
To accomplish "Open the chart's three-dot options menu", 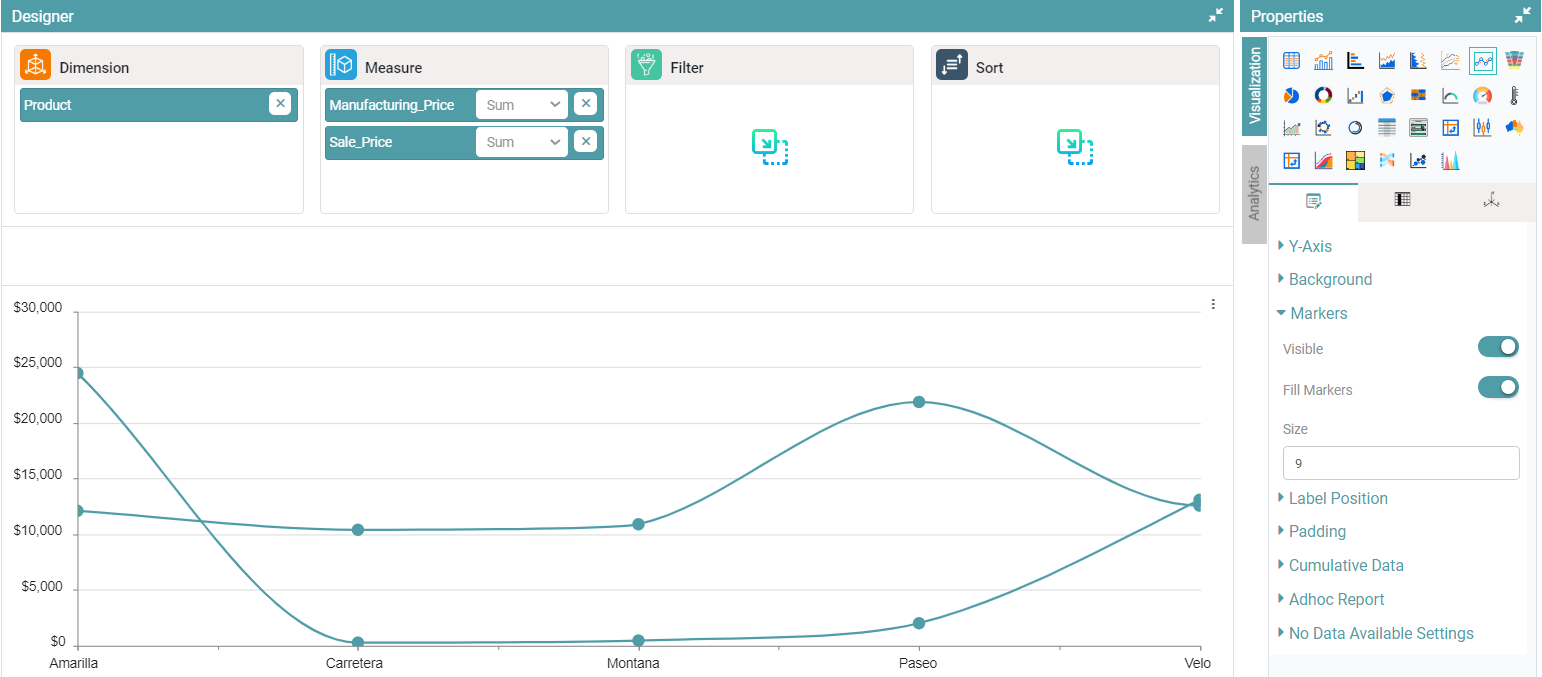I will pyautogui.click(x=1213, y=304).
